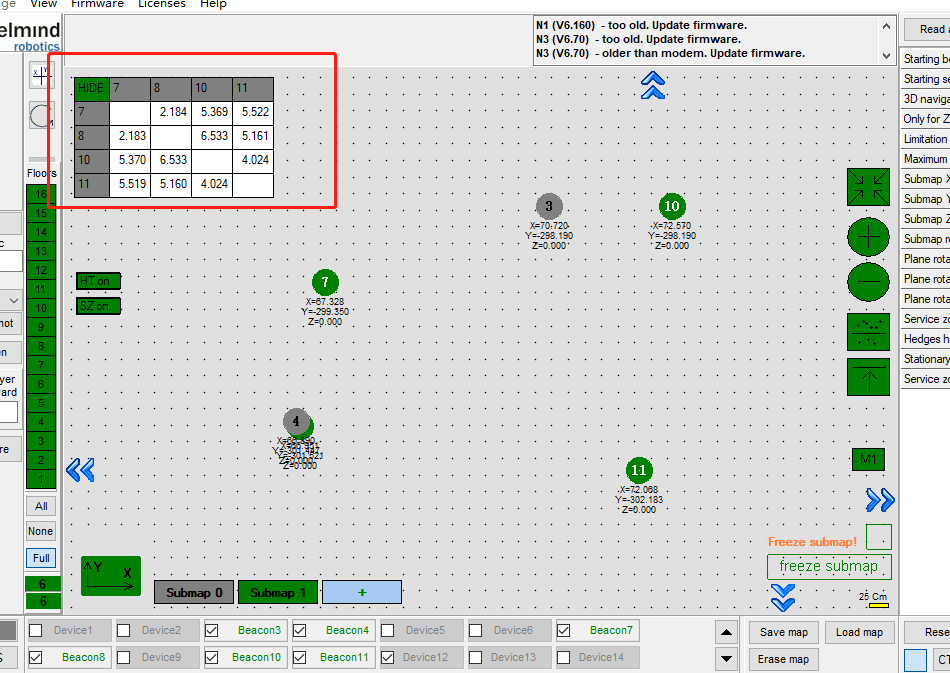Click the X-Y axis orientation icon
950x673 pixels.
coord(110,576)
